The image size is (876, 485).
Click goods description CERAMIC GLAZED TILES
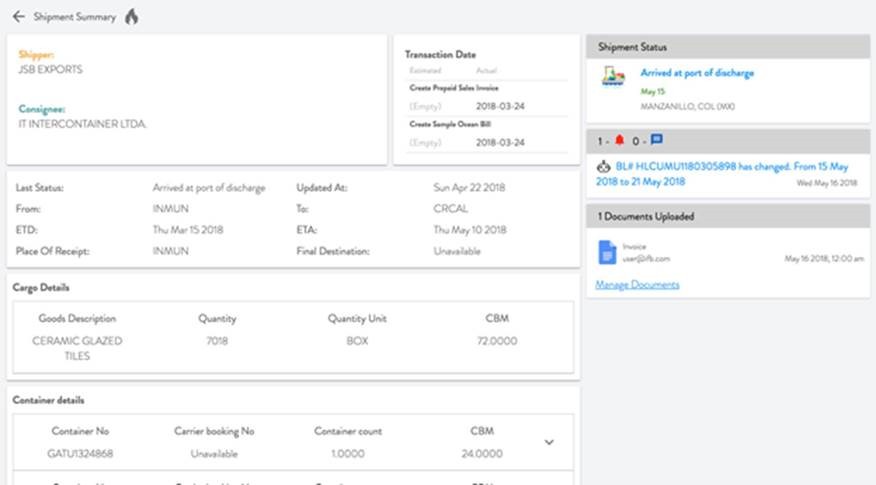pyautogui.click(x=77, y=348)
